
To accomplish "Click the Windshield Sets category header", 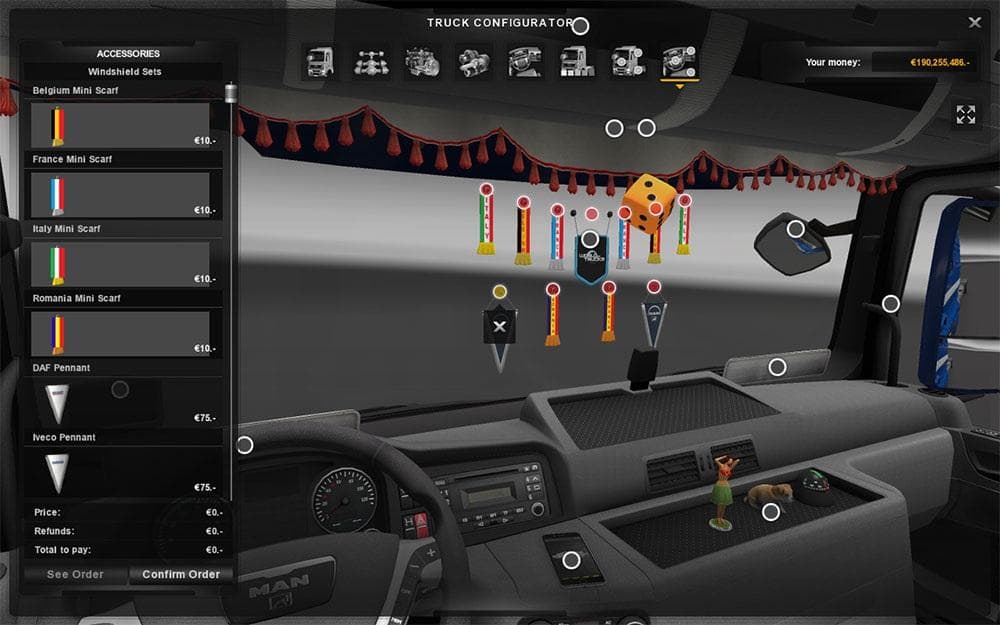I will [x=124, y=71].
